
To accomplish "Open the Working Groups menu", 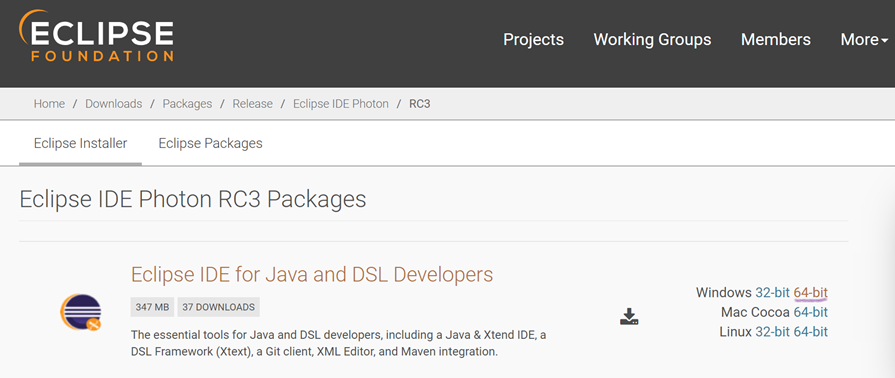I will tap(652, 39).
